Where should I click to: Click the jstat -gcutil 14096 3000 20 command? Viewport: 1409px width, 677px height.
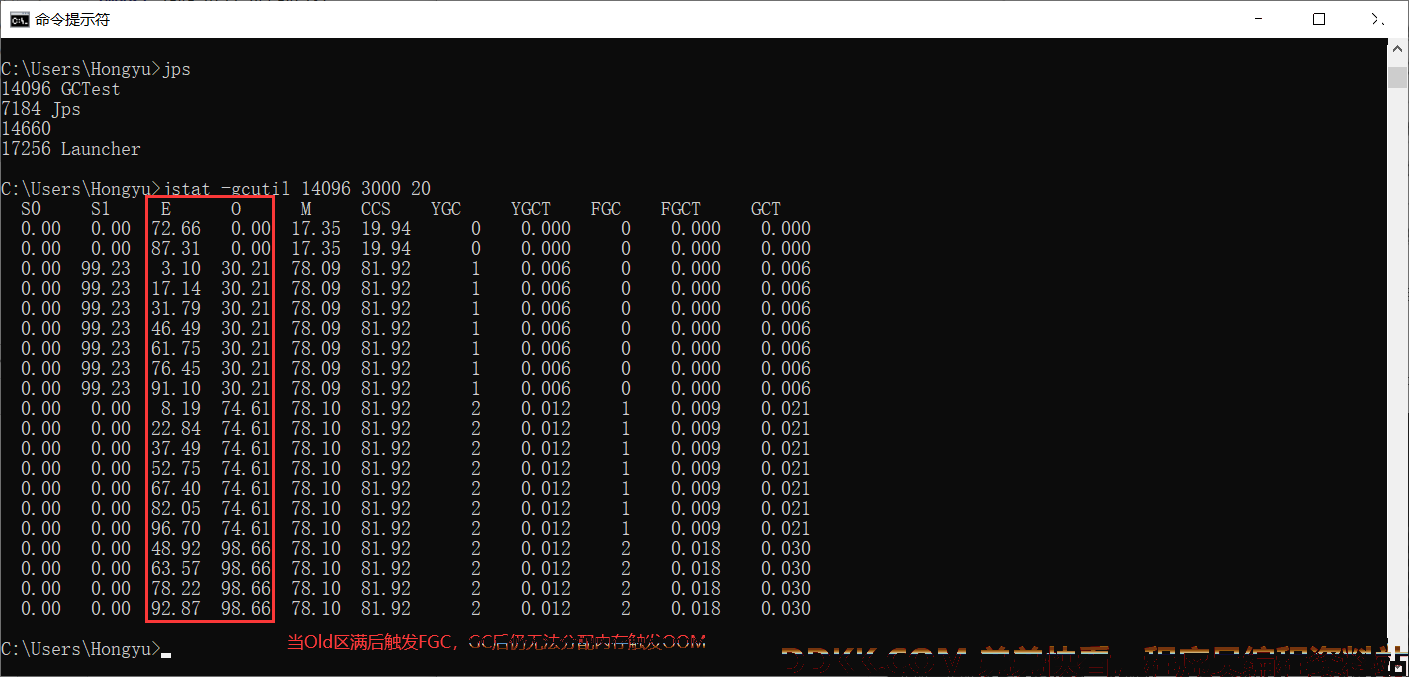pyautogui.click(x=296, y=189)
